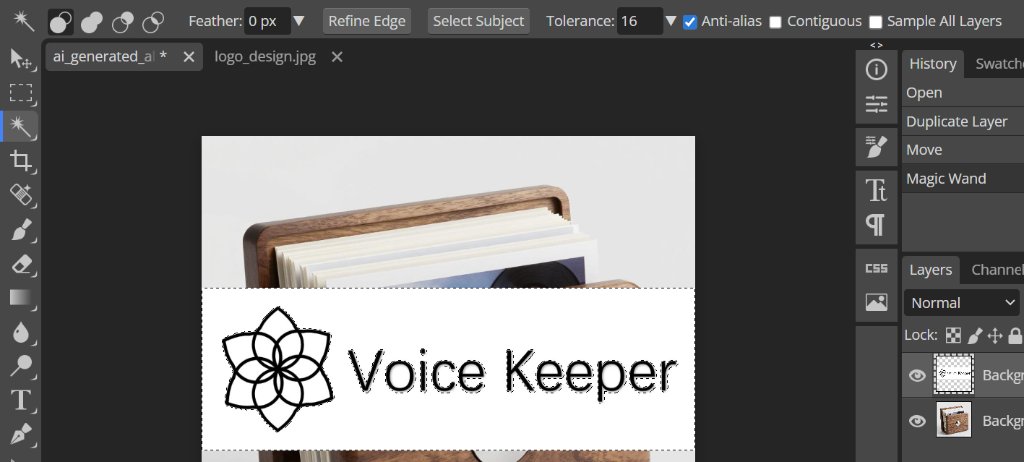Select the Blur drop tool
Screen dimensions: 1024x462
coord(21,332)
